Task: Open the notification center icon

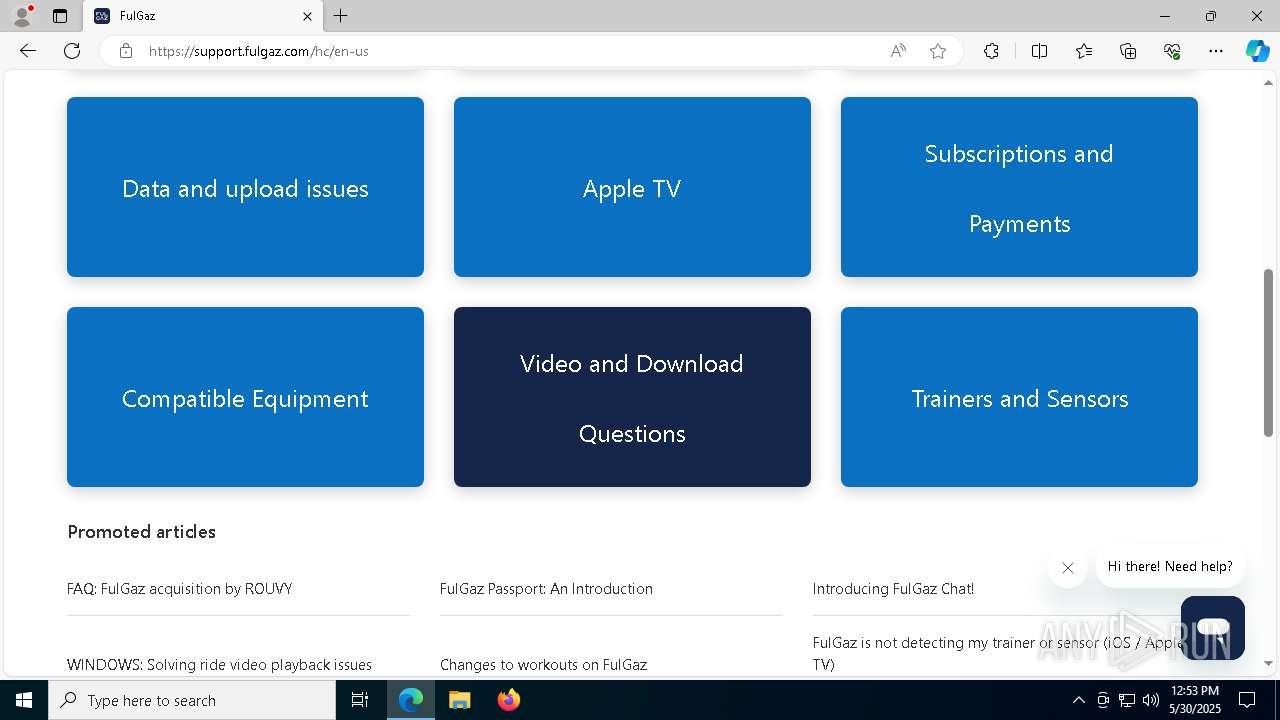Action: coord(1247,700)
